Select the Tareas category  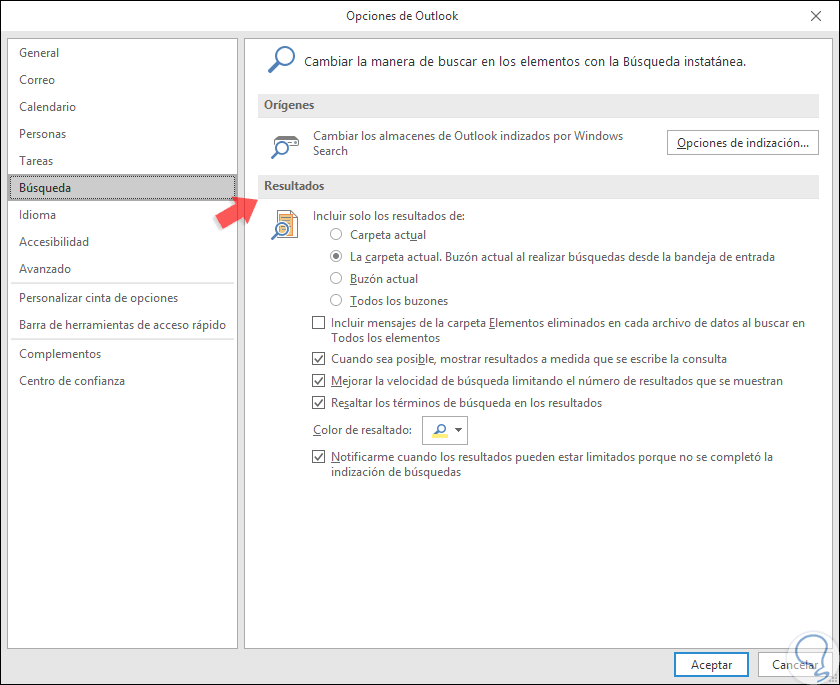(x=122, y=161)
